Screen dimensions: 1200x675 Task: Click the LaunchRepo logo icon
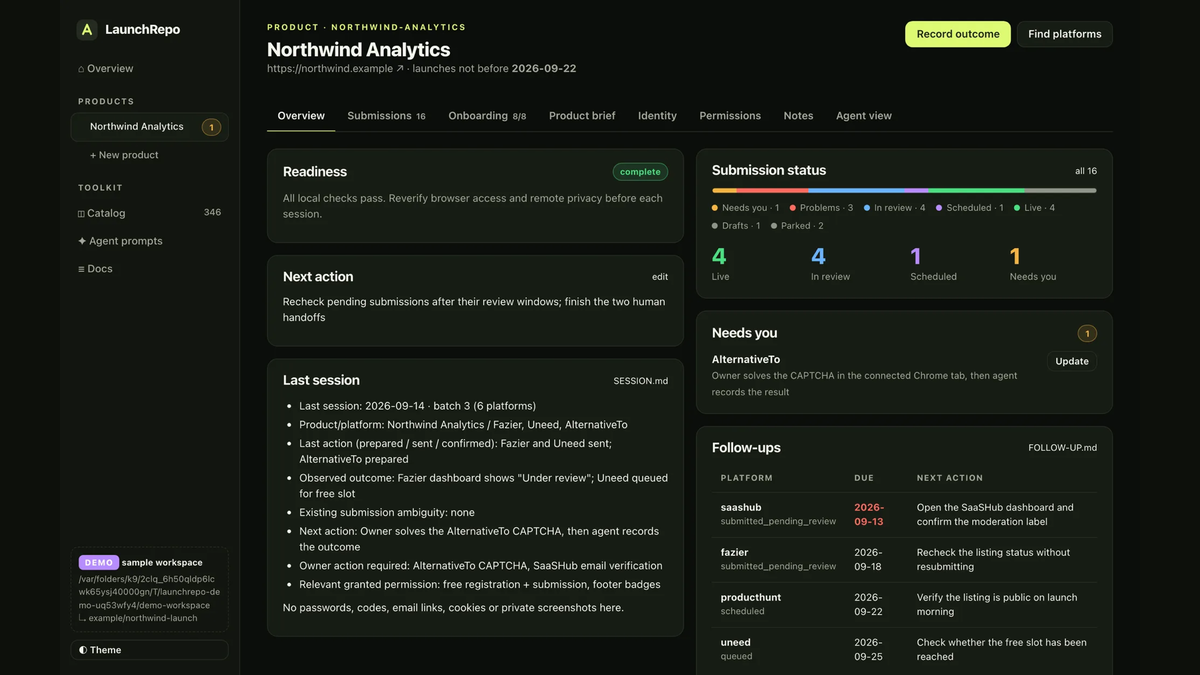[x=87, y=30]
